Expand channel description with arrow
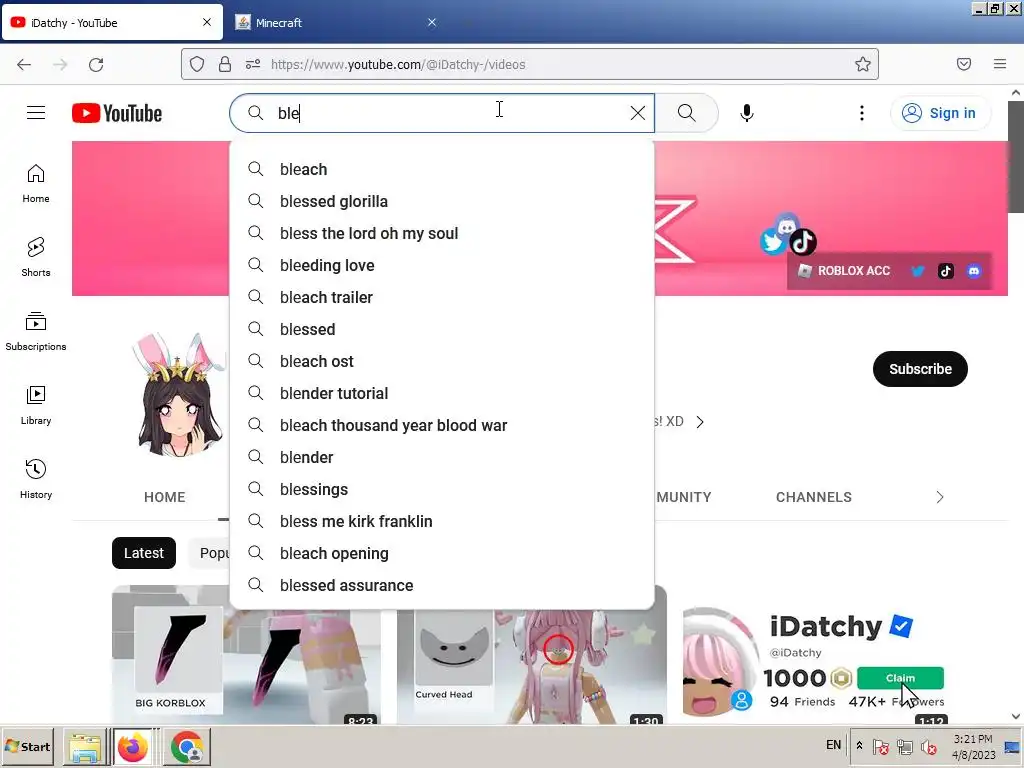Screen dimensions: 1024x768 click(700, 422)
